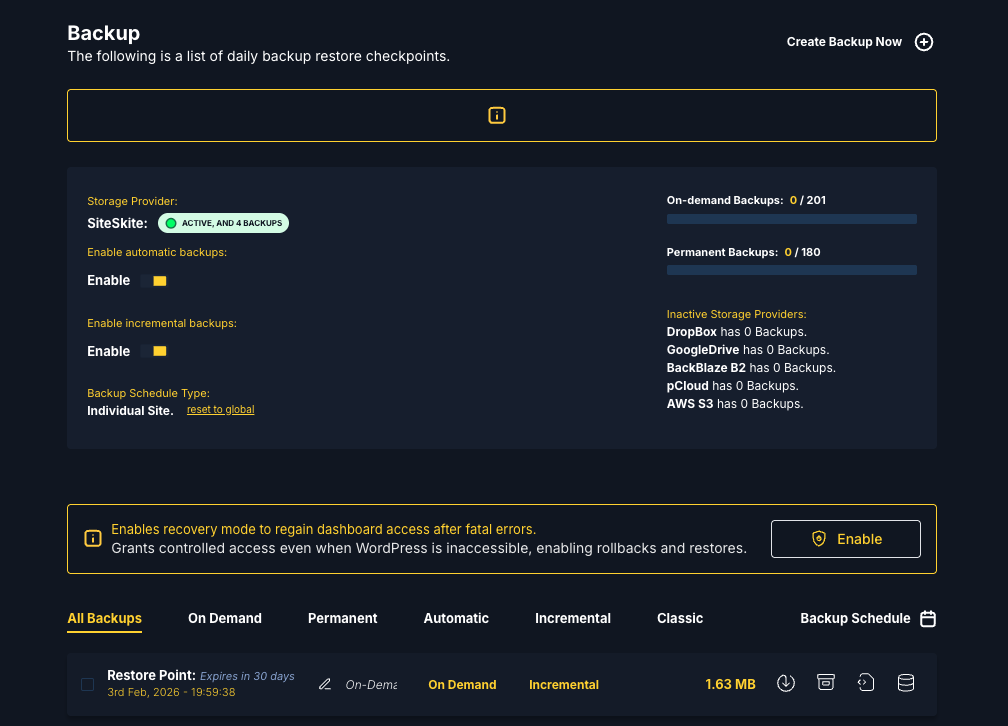
Task: Click the archive box icon on restore point
Action: point(826,683)
